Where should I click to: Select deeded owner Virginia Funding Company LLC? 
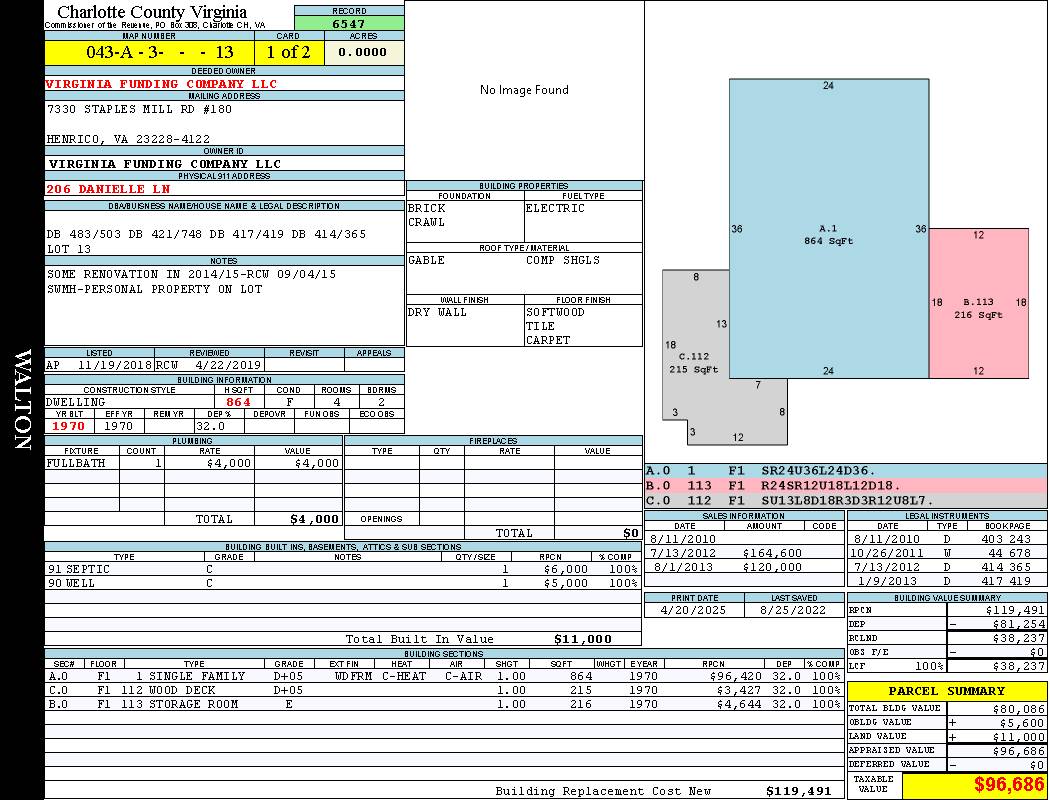click(162, 84)
